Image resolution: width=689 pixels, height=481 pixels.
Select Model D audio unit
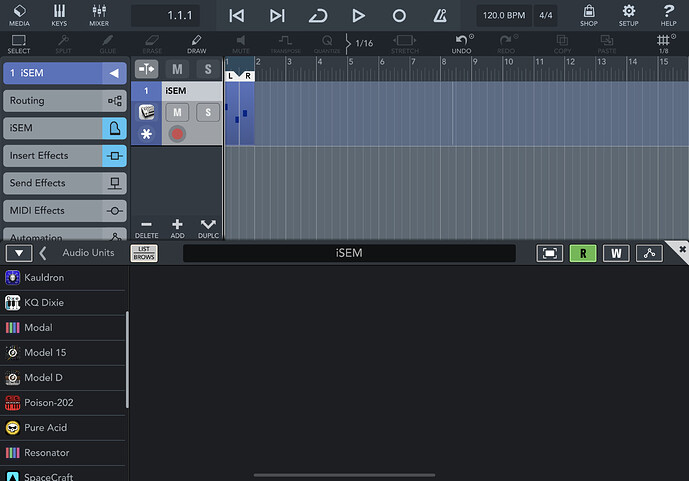coord(64,378)
